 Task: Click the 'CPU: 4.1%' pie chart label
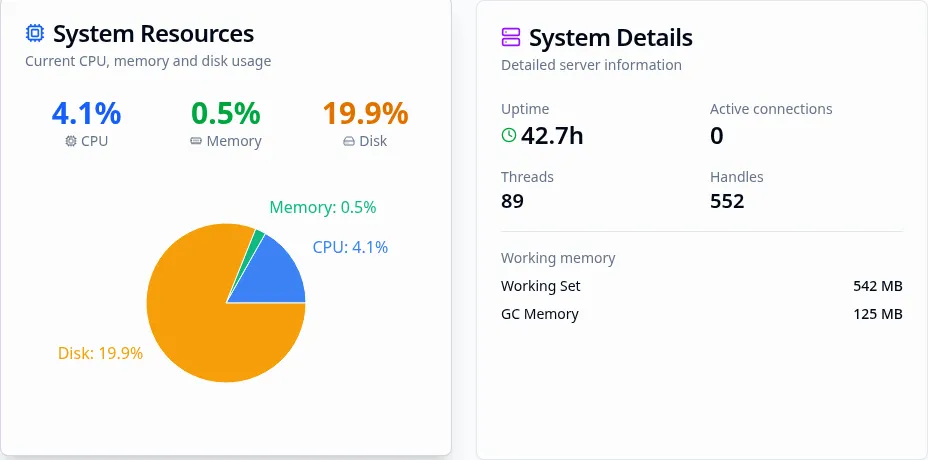pos(350,247)
